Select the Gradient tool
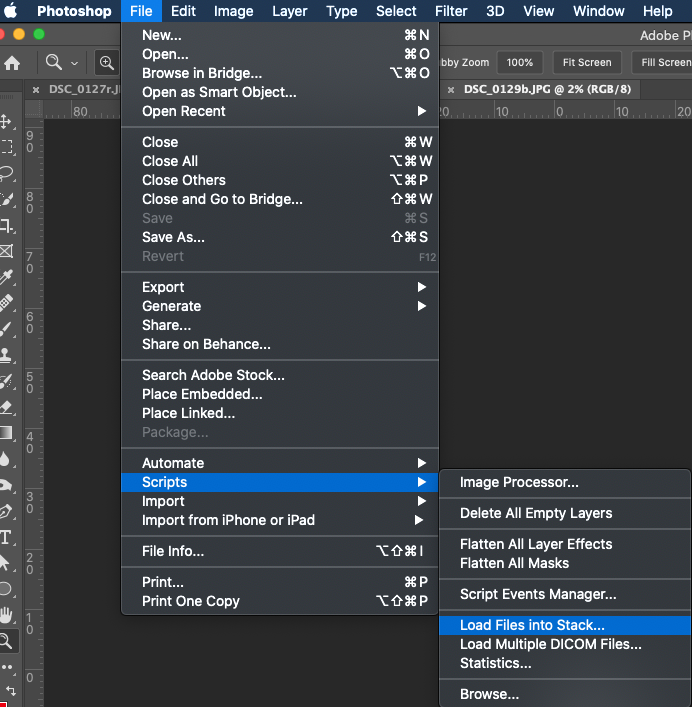The width and height of the screenshot is (692, 707). click(7, 433)
